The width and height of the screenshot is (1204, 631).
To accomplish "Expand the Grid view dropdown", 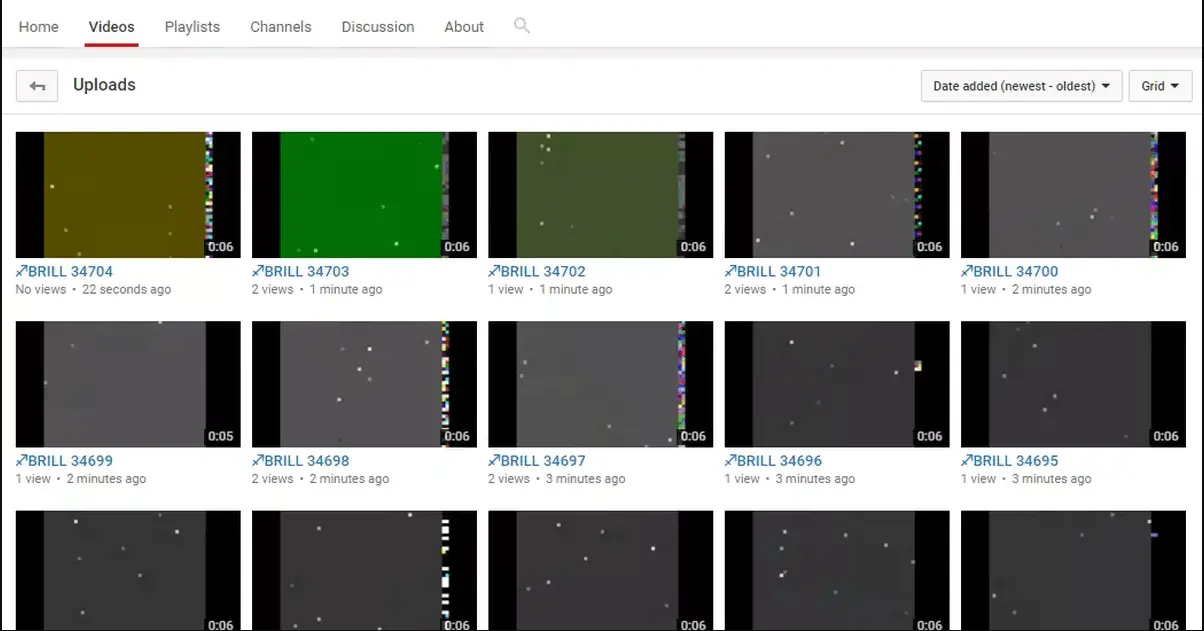I will [x=1160, y=86].
